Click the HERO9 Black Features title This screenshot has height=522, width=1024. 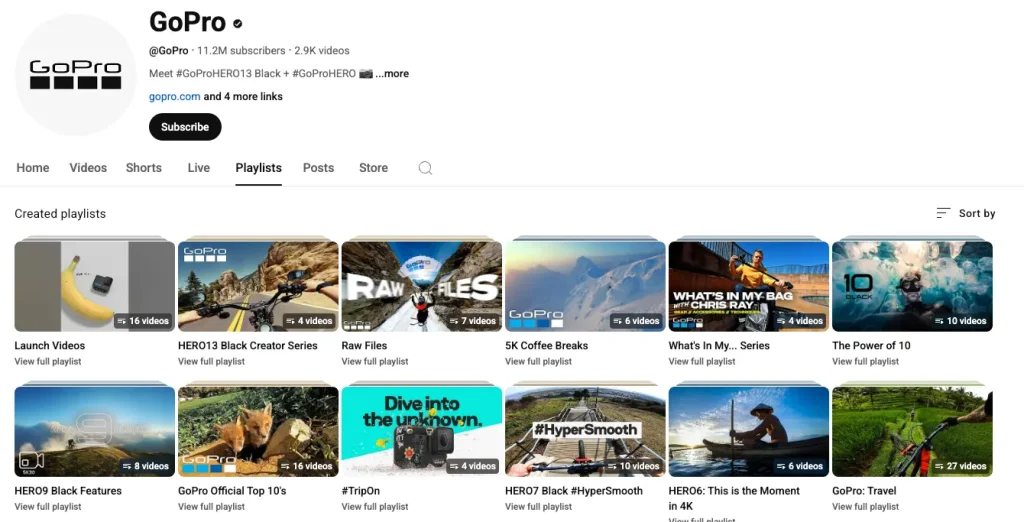point(68,491)
